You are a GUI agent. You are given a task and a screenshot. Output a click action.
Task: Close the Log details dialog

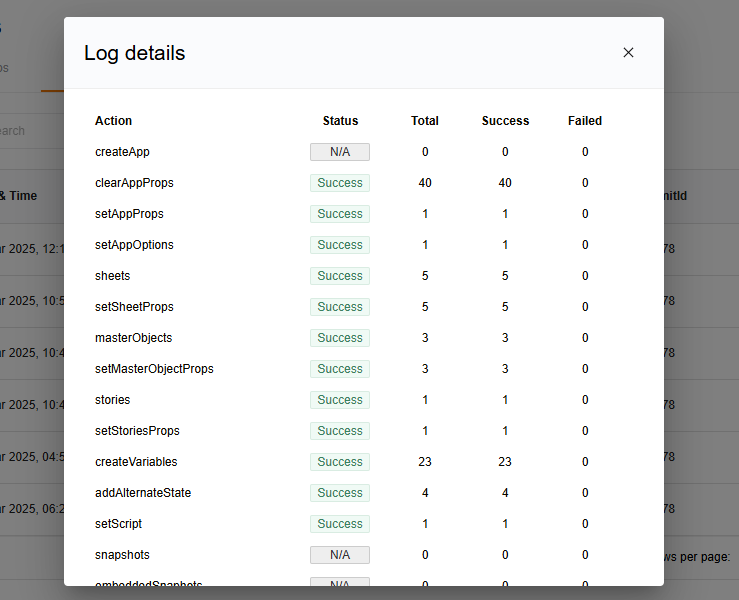628,52
